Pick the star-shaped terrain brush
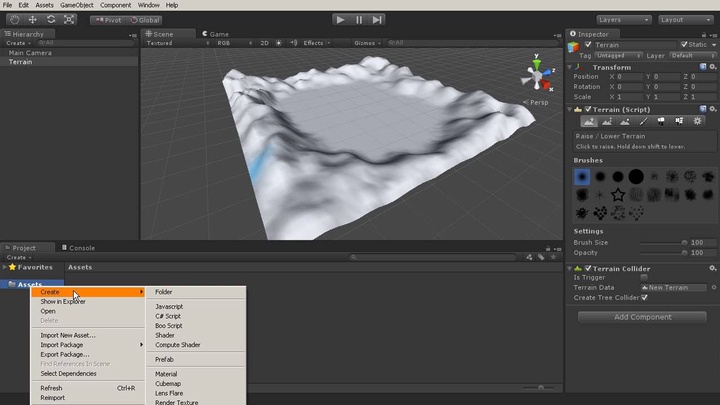 pyautogui.click(x=618, y=195)
